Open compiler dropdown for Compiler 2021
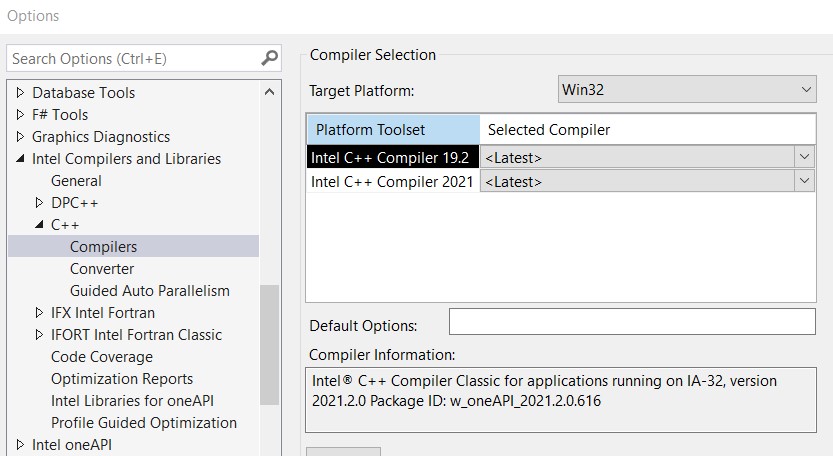The image size is (833, 456). coord(804,181)
